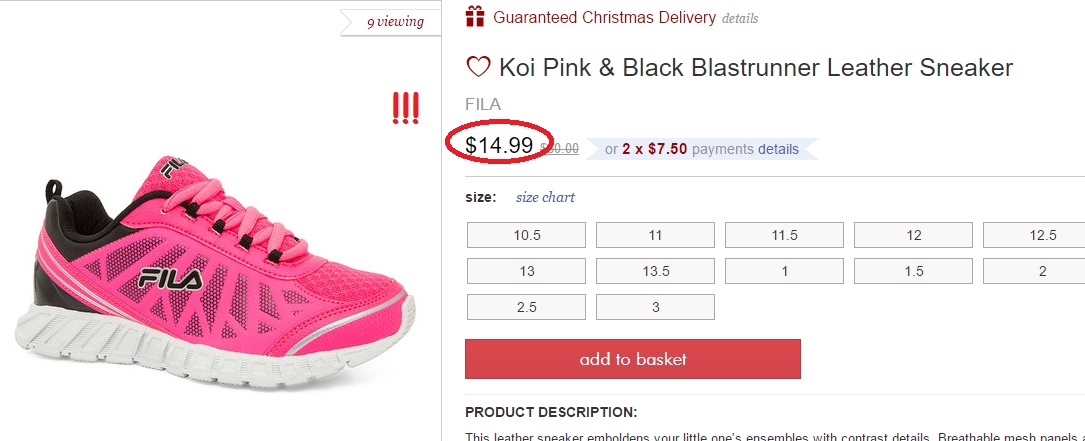View payments details link
This screenshot has height=441, width=1085.
tap(778, 149)
